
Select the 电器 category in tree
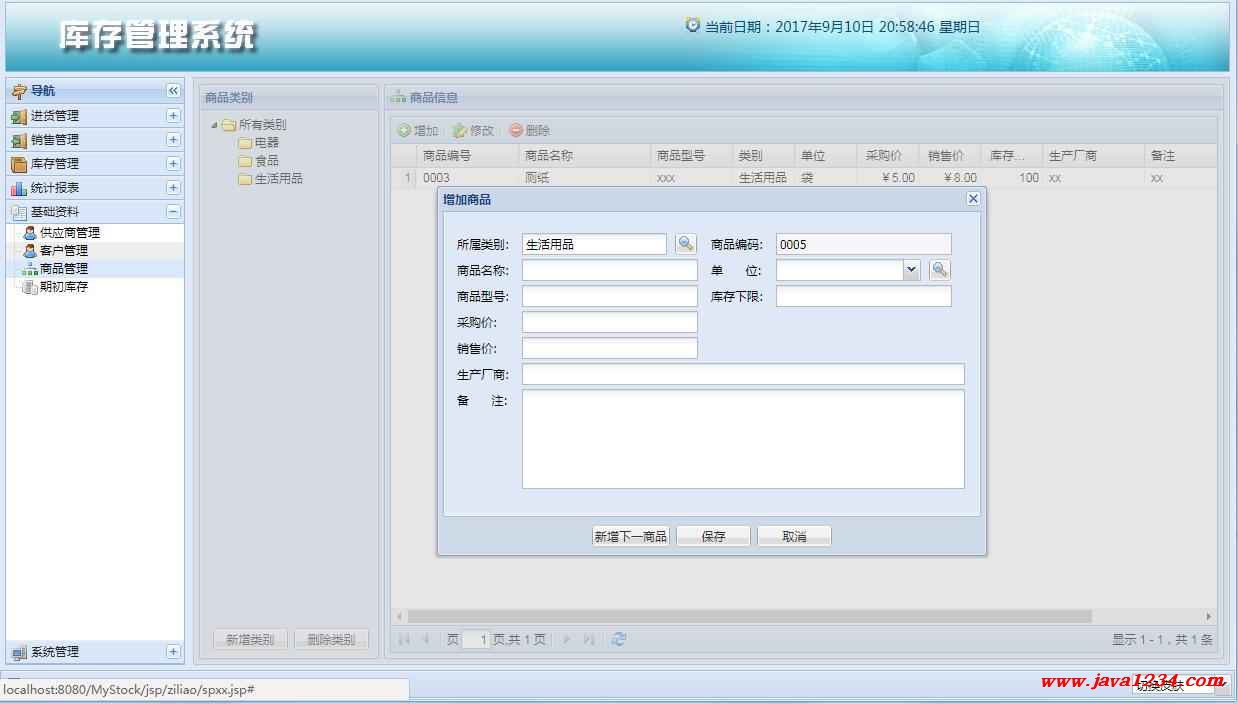(266, 143)
